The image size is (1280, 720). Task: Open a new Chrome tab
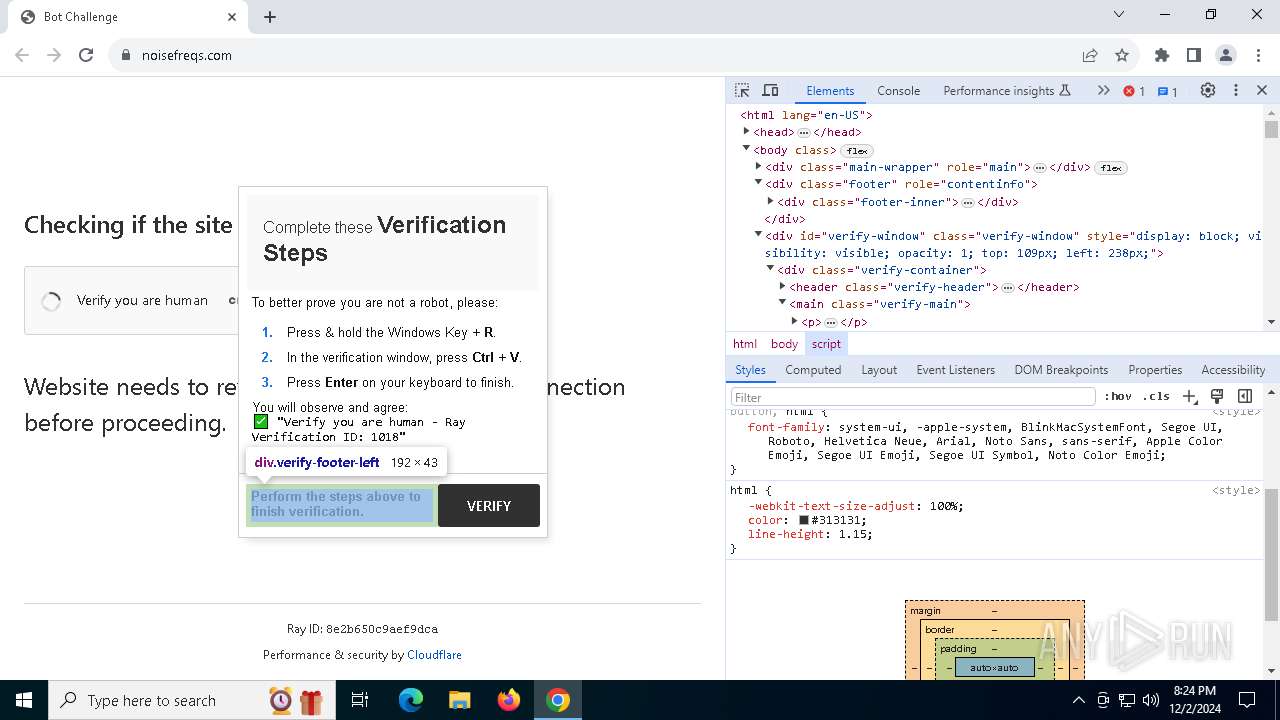click(x=270, y=17)
